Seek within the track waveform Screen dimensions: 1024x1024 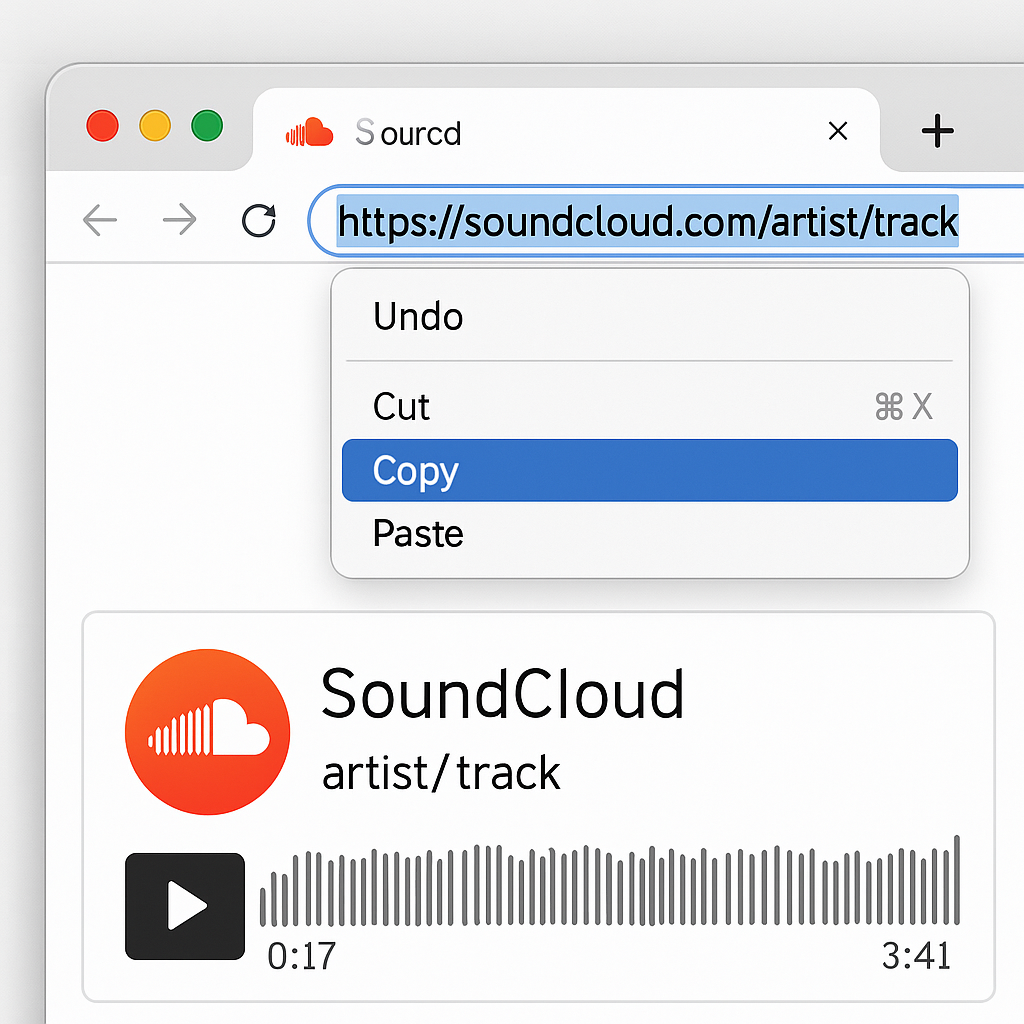coord(610,888)
